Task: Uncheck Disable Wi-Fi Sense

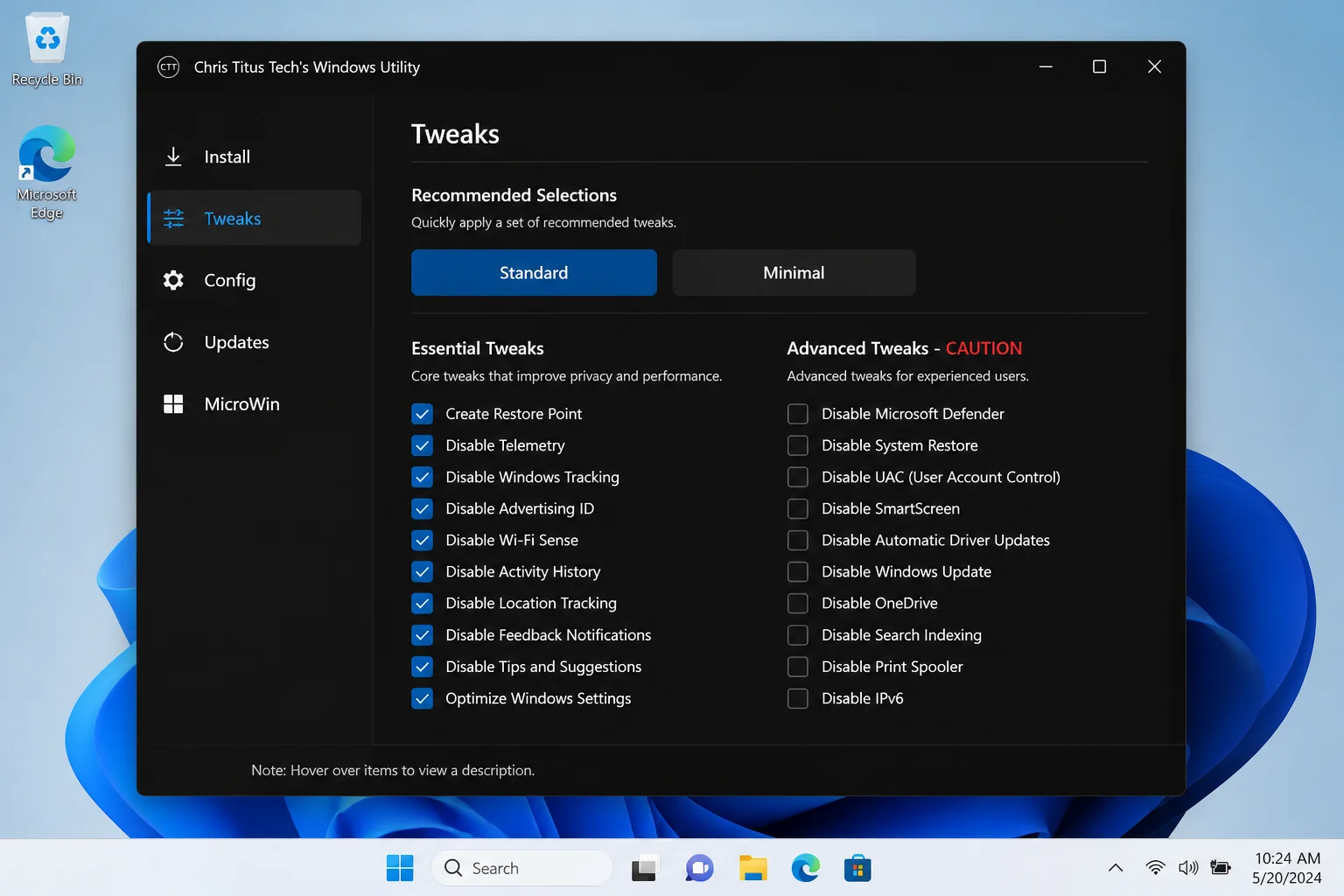Action: (422, 540)
